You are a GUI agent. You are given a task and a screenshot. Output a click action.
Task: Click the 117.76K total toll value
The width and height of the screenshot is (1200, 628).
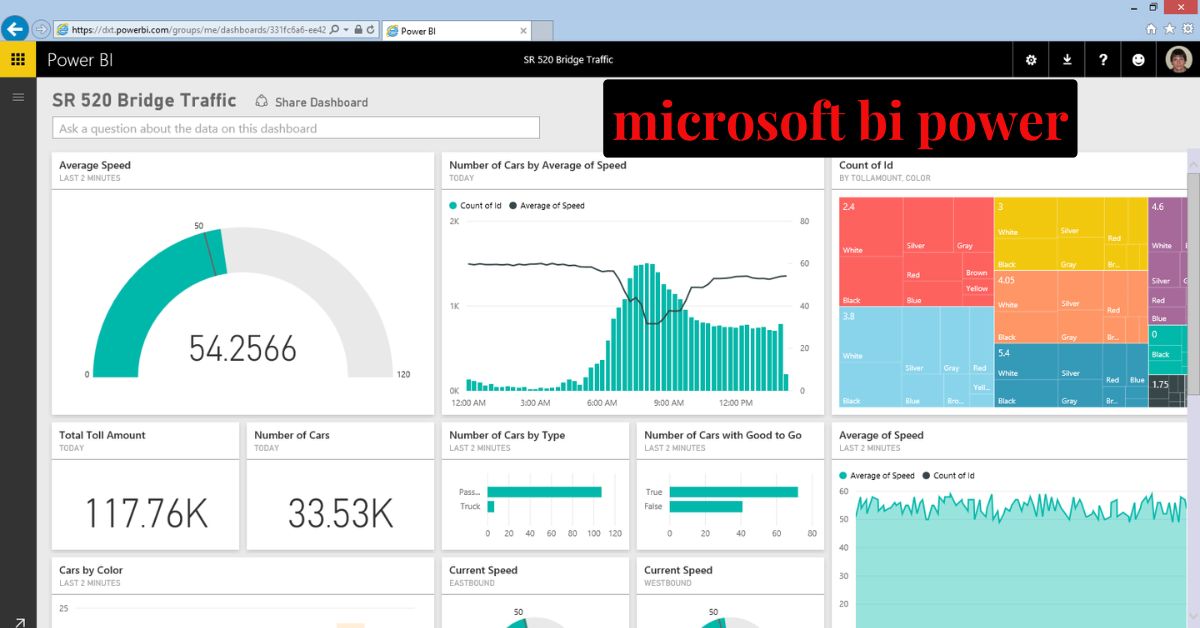[x=146, y=513]
